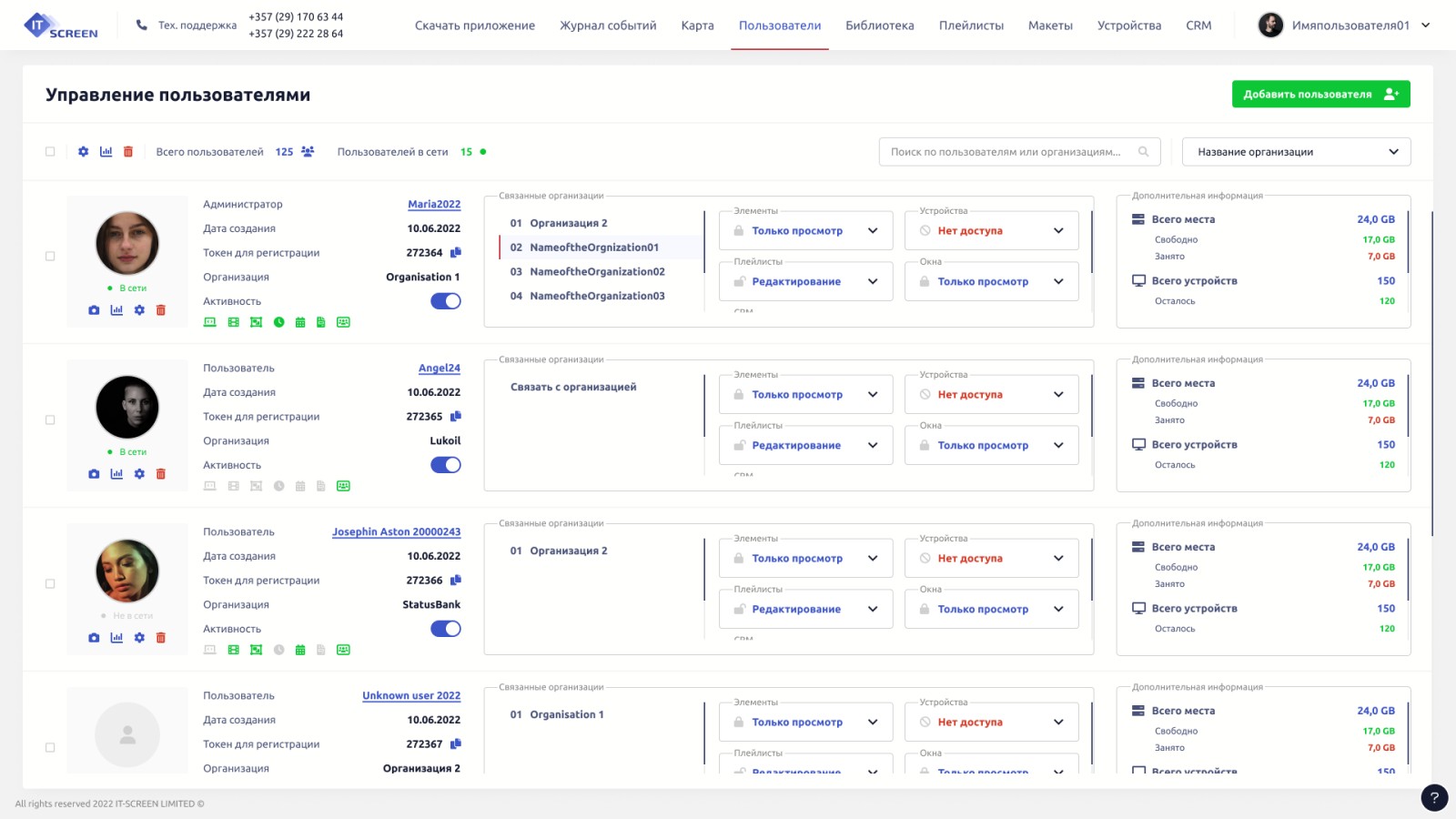Open the Unknown user 2022 profile link
The height and width of the screenshot is (819, 1456).
click(x=411, y=696)
